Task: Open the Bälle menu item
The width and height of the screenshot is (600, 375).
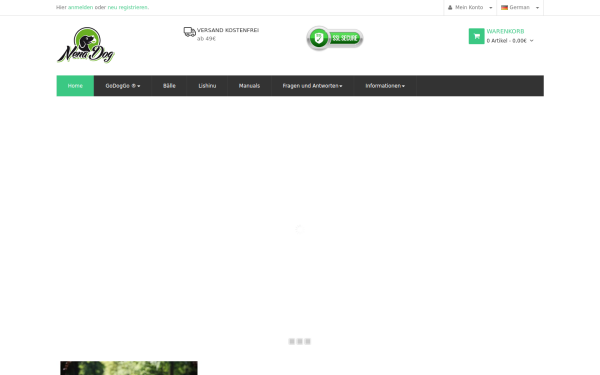Action: click(169, 86)
